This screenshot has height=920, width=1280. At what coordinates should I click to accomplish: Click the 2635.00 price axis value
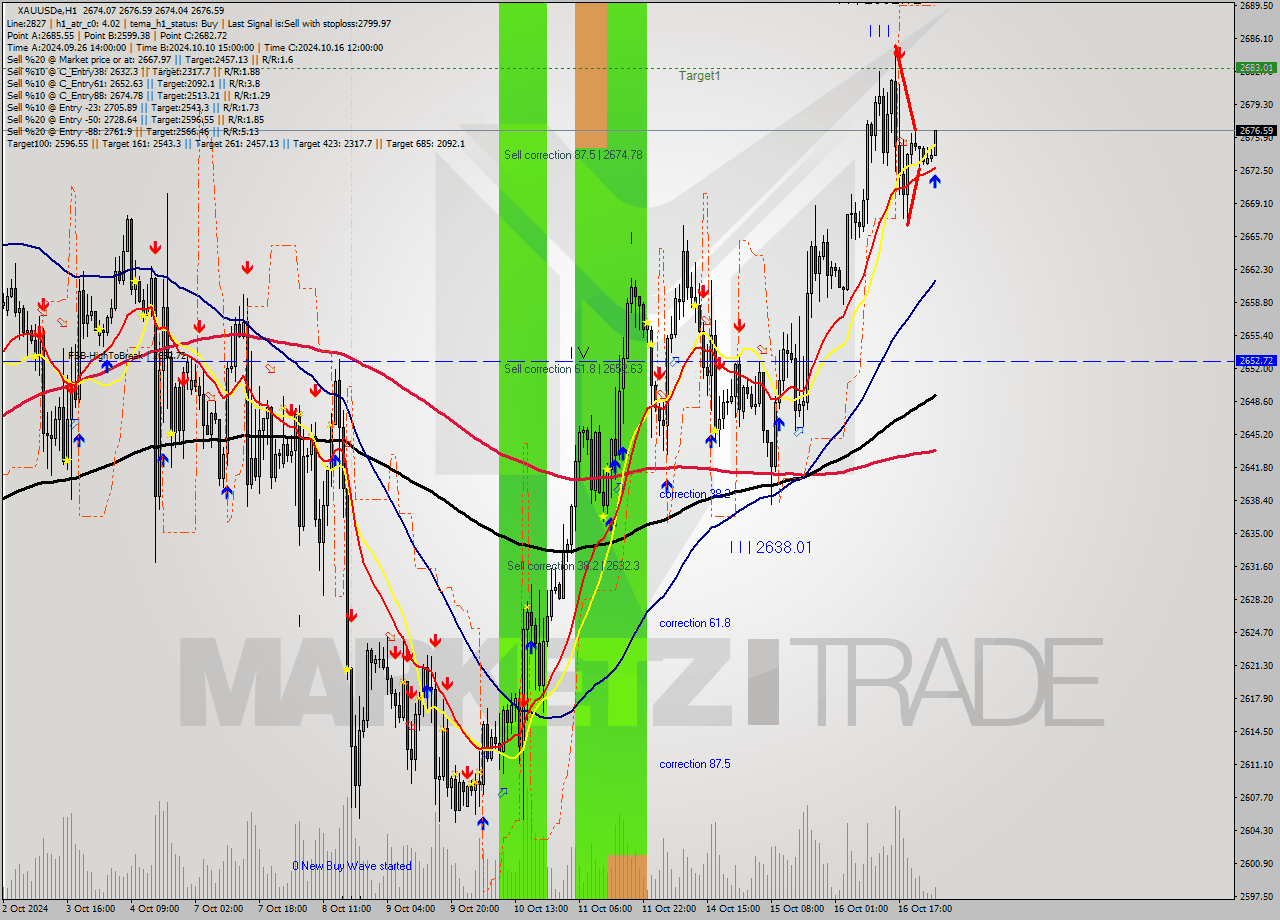[1256, 533]
